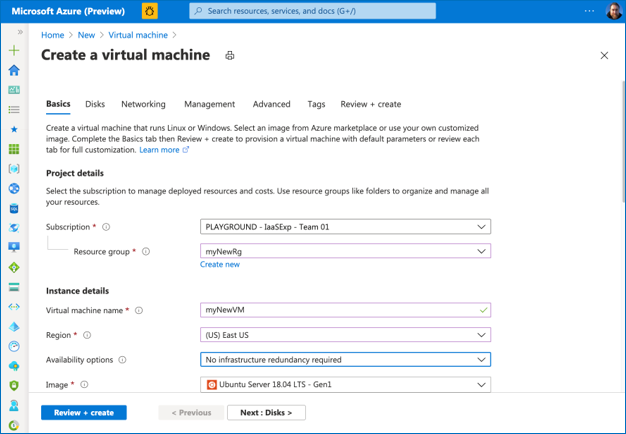Click the Review + create button
The image size is (626, 434).
click(x=84, y=412)
